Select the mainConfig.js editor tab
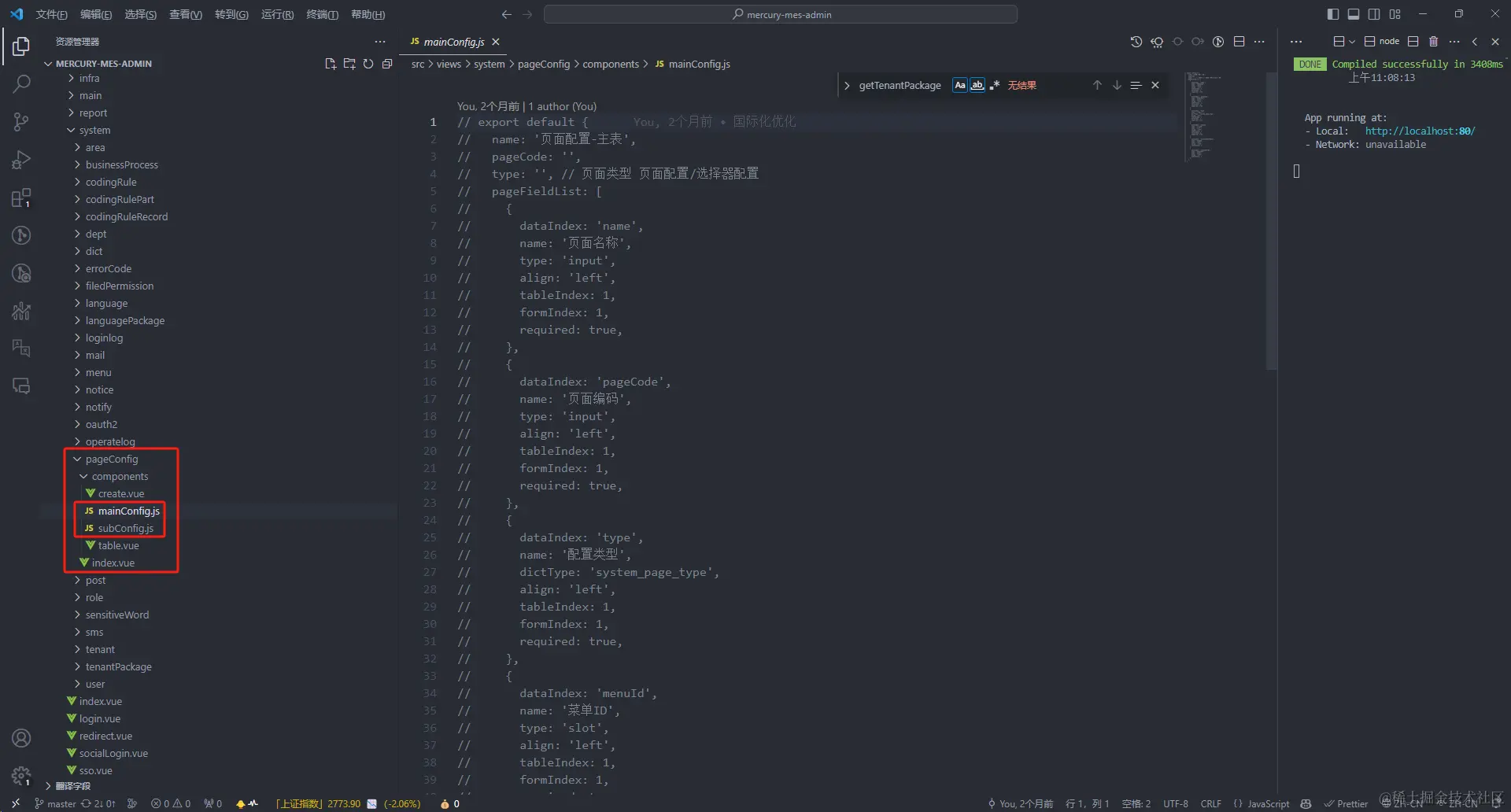The height and width of the screenshot is (812, 1511). pyautogui.click(x=453, y=42)
